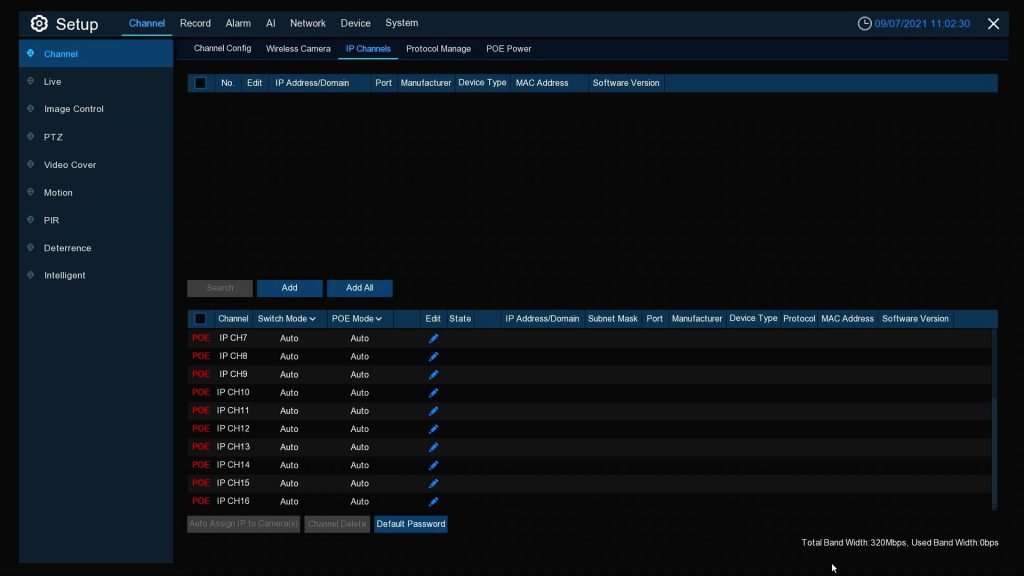Click the Edit pencil for IP CH16
Image resolution: width=1024 pixels, height=576 pixels.
pyautogui.click(x=433, y=502)
